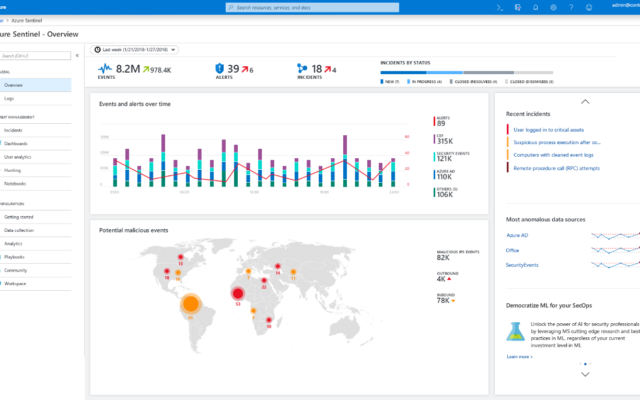Click the top search resources field

point(312,7)
